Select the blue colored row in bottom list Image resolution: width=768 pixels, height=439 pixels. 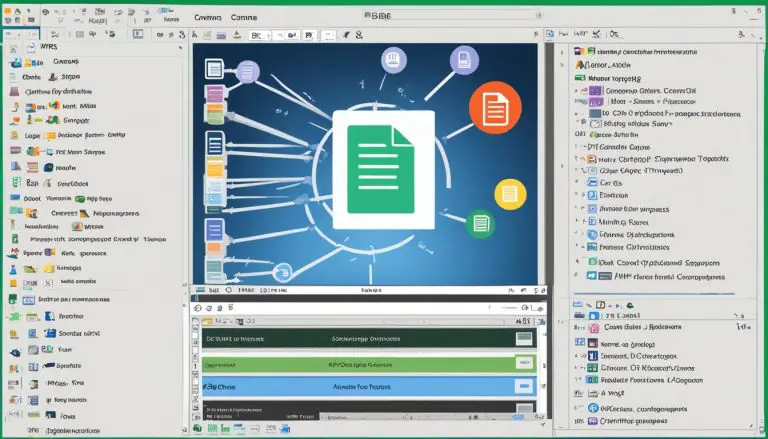pos(360,386)
